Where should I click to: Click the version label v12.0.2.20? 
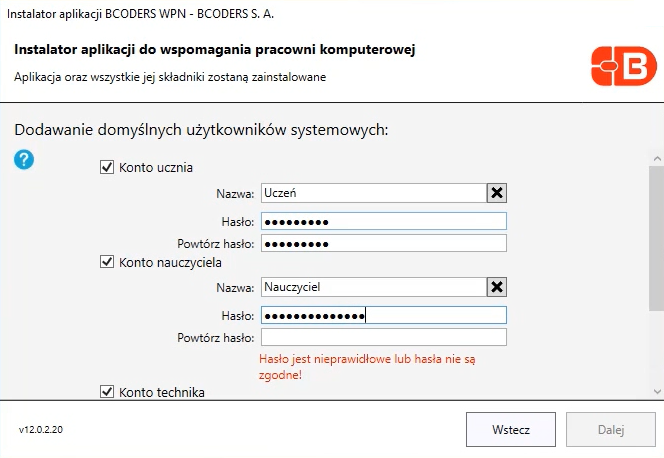point(41,430)
